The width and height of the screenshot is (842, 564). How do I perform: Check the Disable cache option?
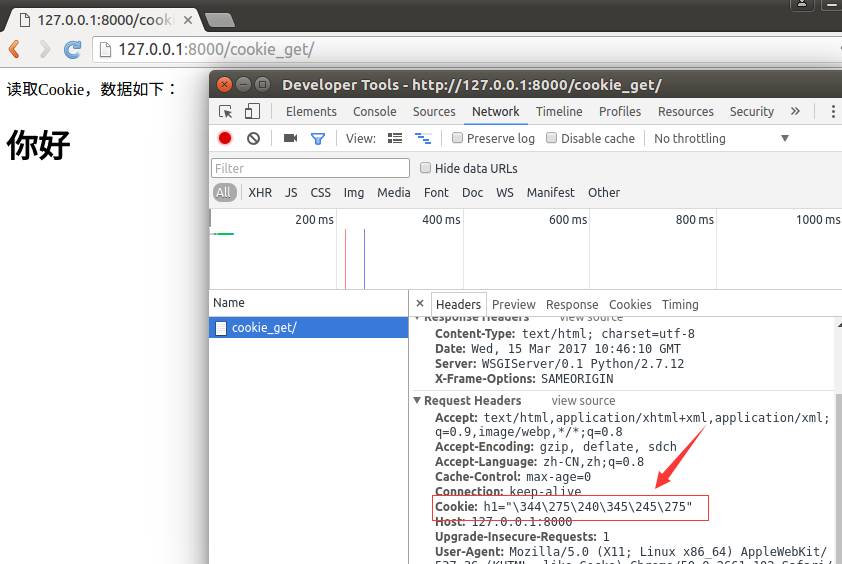(552, 138)
